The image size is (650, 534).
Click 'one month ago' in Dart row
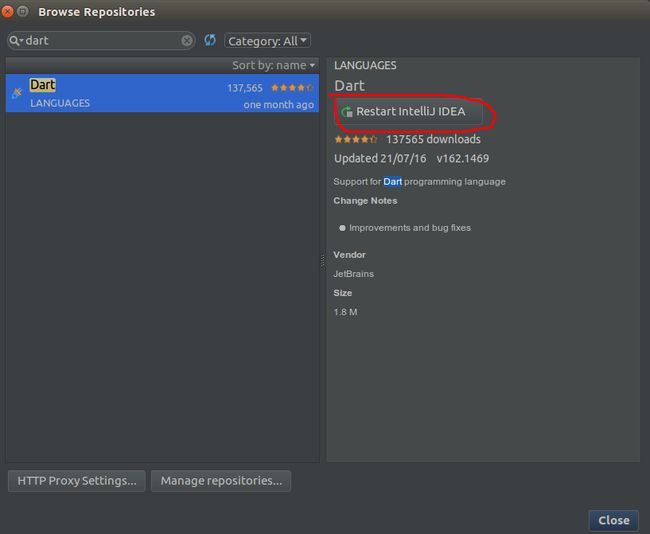point(279,105)
